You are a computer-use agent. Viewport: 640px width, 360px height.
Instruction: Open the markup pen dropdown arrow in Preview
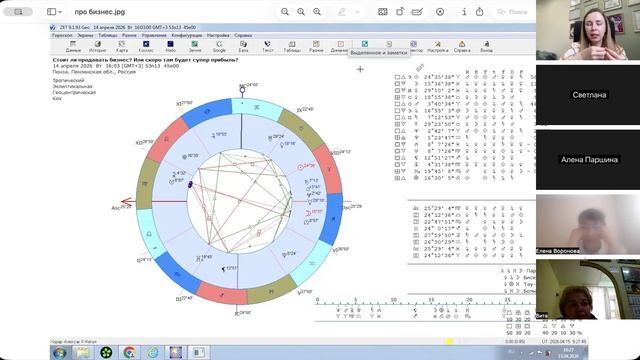click(358, 12)
